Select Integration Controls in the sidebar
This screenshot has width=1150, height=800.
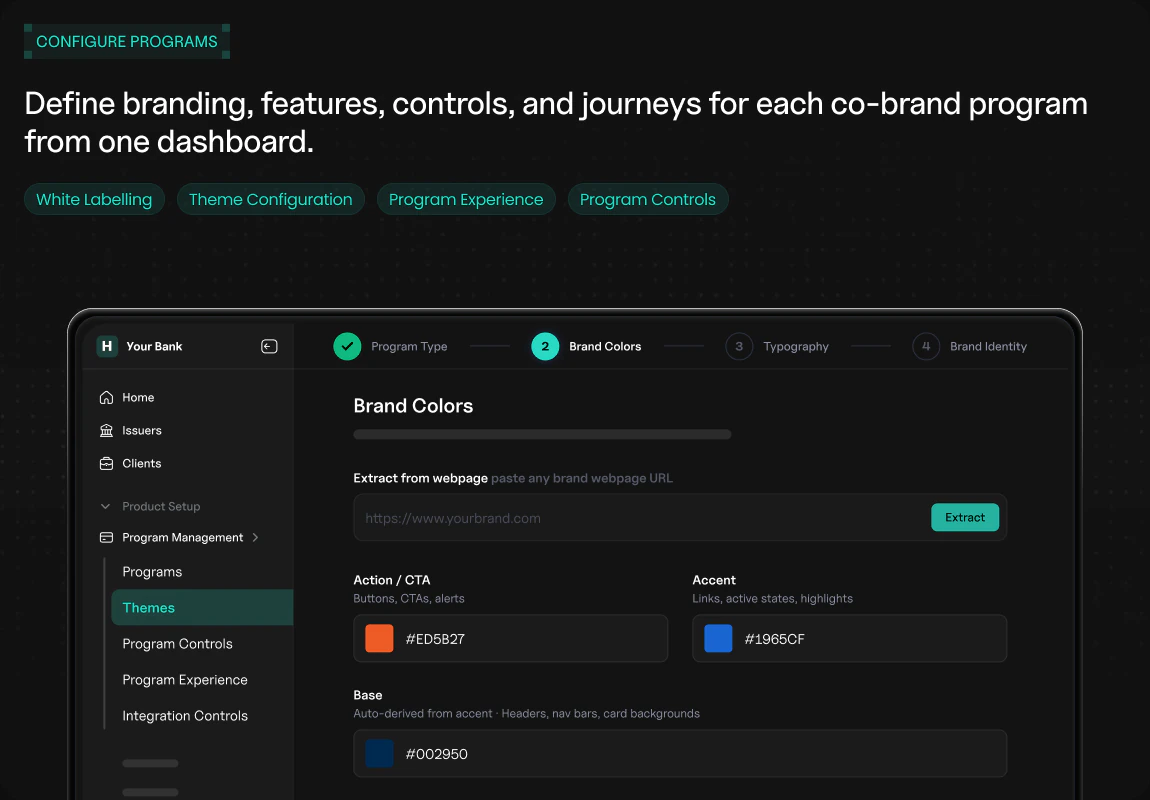(x=185, y=716)
